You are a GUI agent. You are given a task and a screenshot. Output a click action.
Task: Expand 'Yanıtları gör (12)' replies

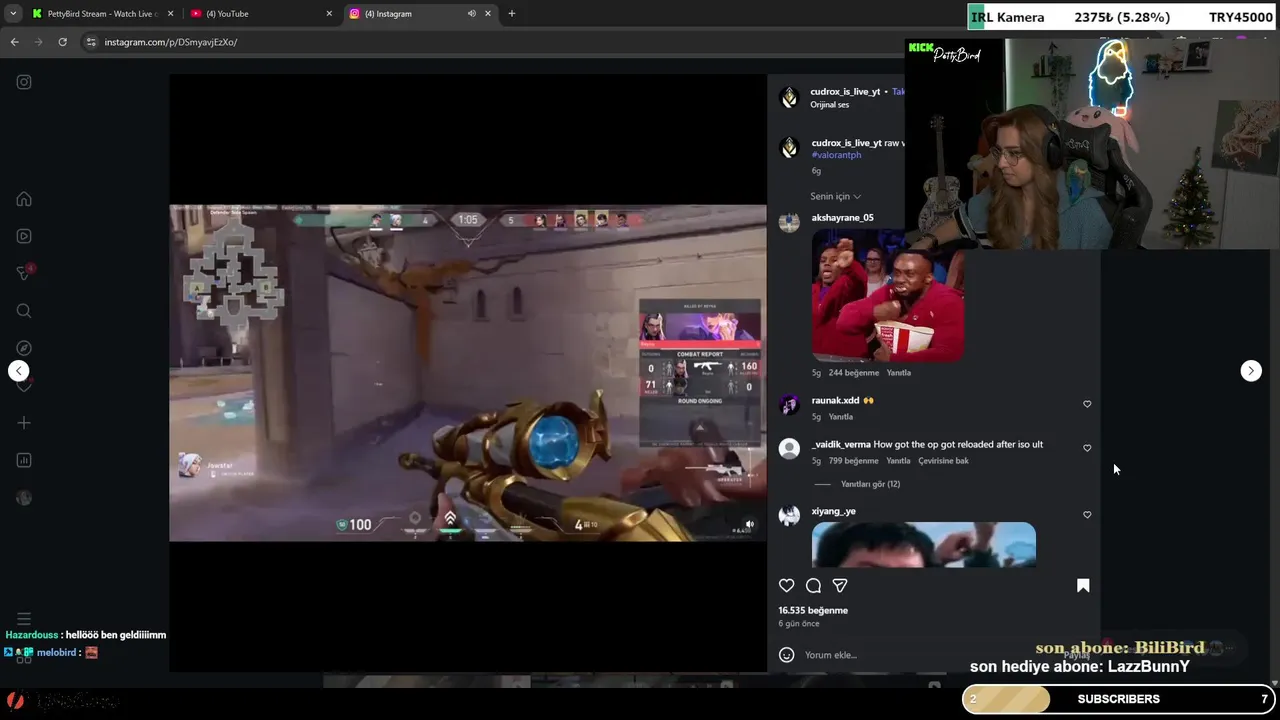870,484
